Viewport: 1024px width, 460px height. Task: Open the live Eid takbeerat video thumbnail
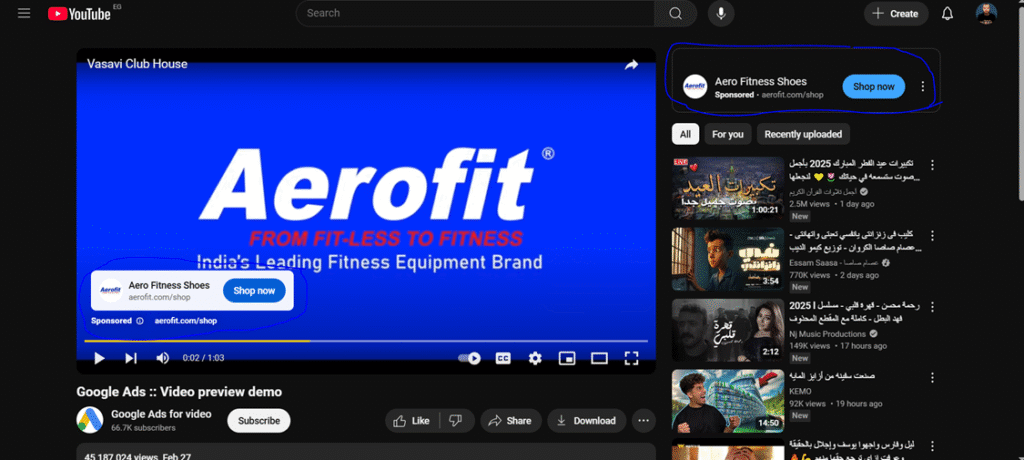[x=728, y=188]
